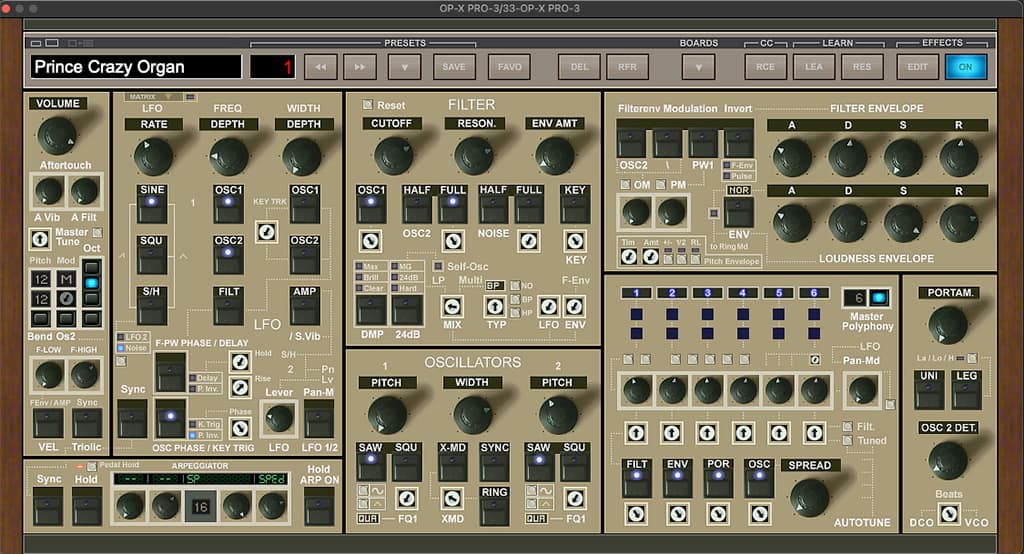The image size is (1024, 554).
Task: Toggle the 24dB filter slope switch
Action: tap(407, 310)
